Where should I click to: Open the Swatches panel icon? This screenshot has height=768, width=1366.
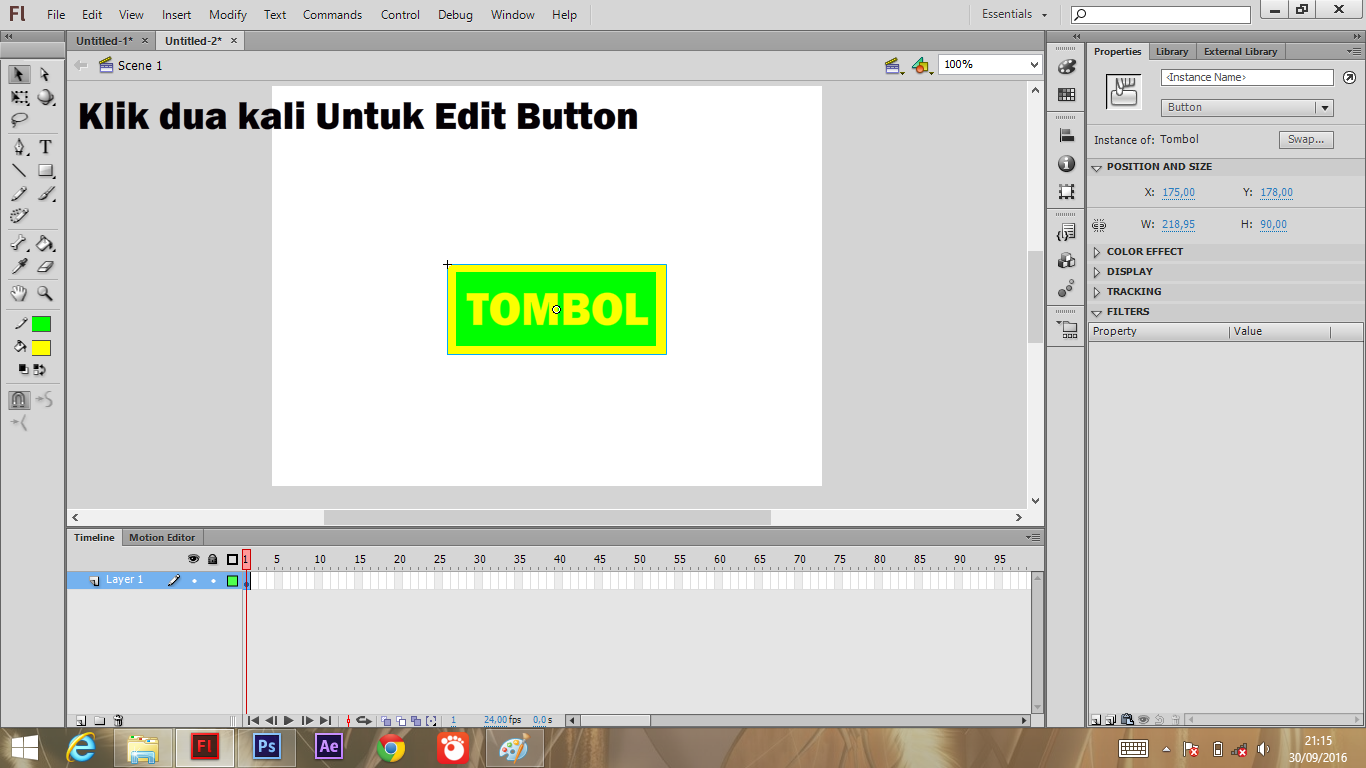point(1066,93)
